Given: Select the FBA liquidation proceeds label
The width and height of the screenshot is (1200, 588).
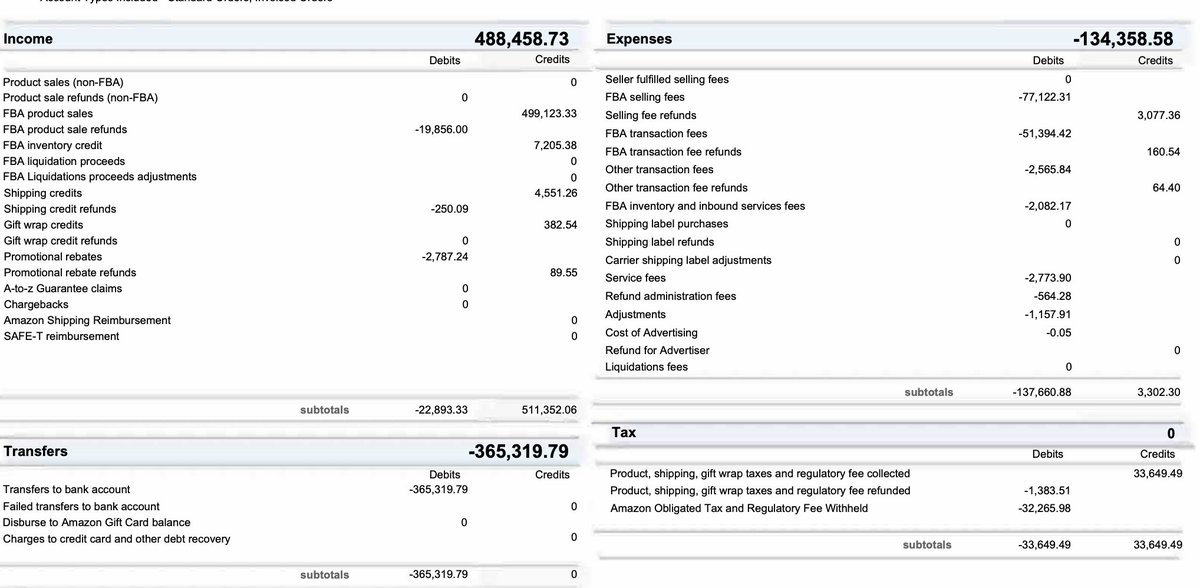Looking at the screenshot, I should coord(64,161).
